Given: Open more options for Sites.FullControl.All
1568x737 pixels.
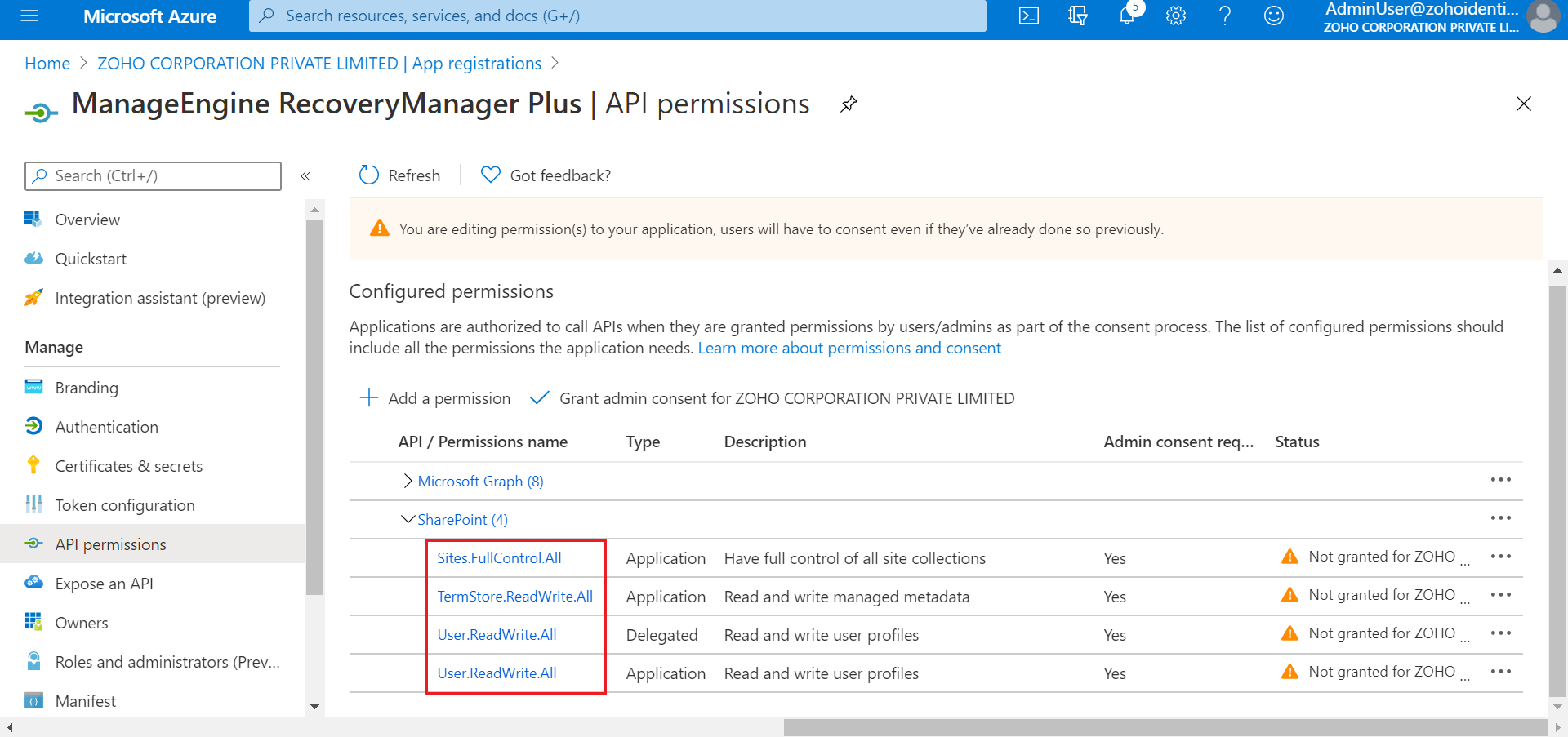Looking at the screenshot, I should click(1500, 557).
